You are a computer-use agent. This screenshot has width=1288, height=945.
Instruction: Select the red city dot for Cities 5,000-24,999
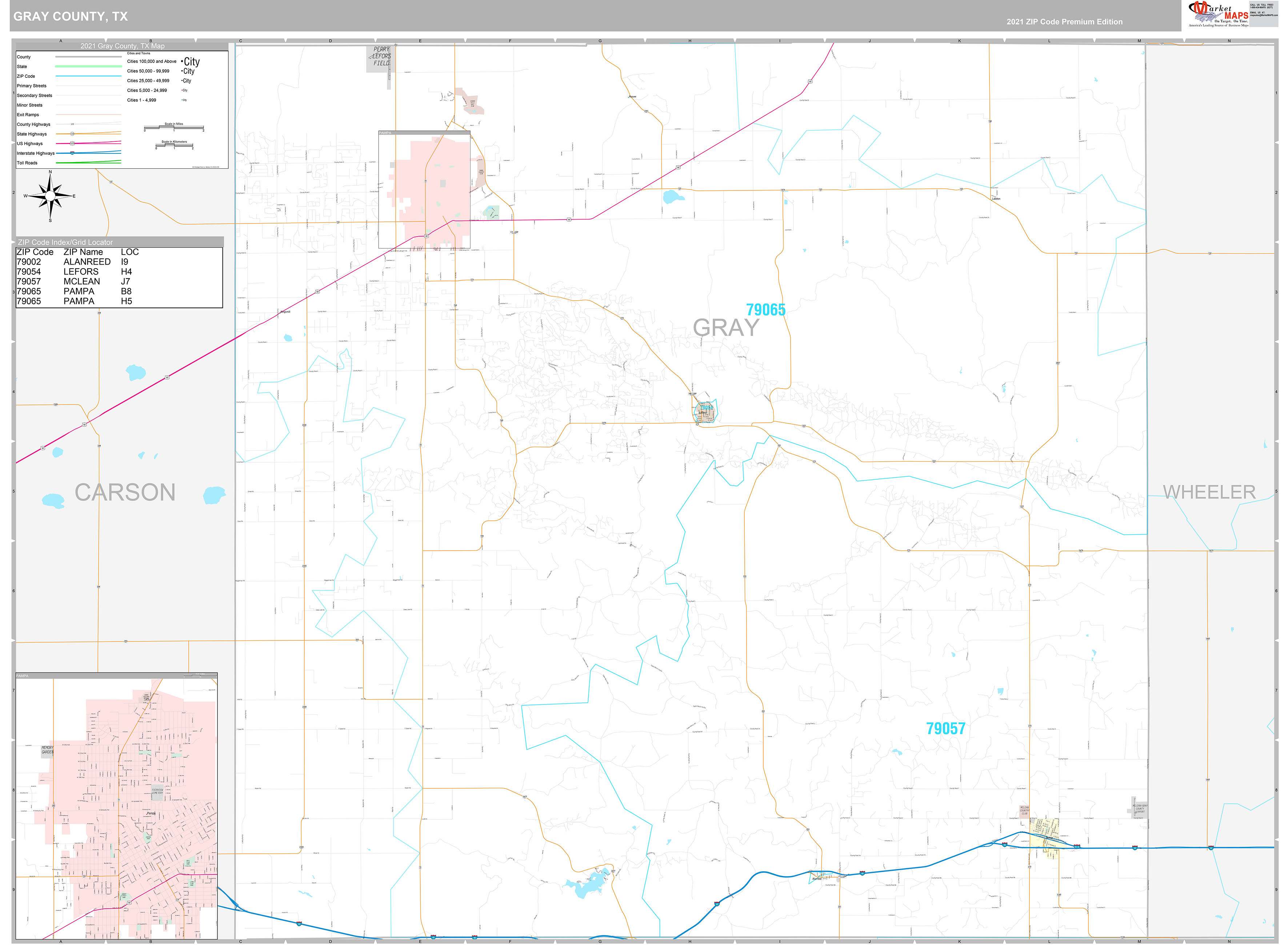183,91
